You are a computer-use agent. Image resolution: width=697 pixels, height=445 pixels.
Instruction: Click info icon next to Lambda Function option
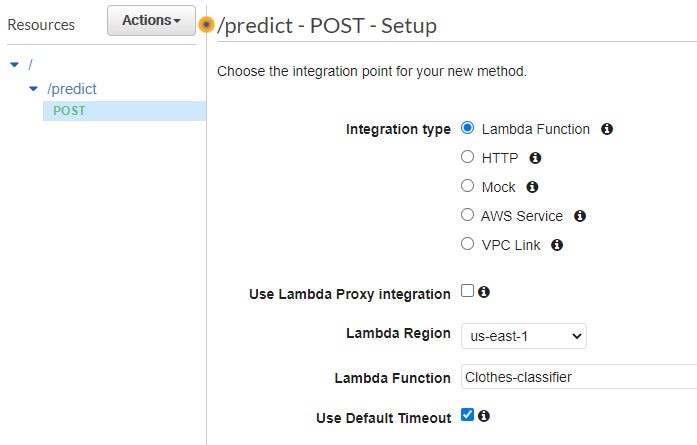click(607, 129)
